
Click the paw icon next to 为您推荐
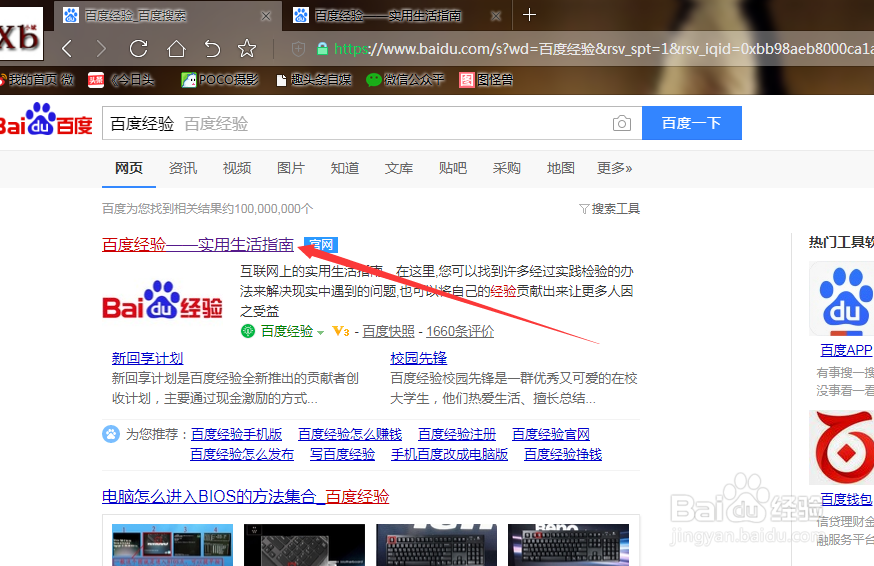(111, 434)
